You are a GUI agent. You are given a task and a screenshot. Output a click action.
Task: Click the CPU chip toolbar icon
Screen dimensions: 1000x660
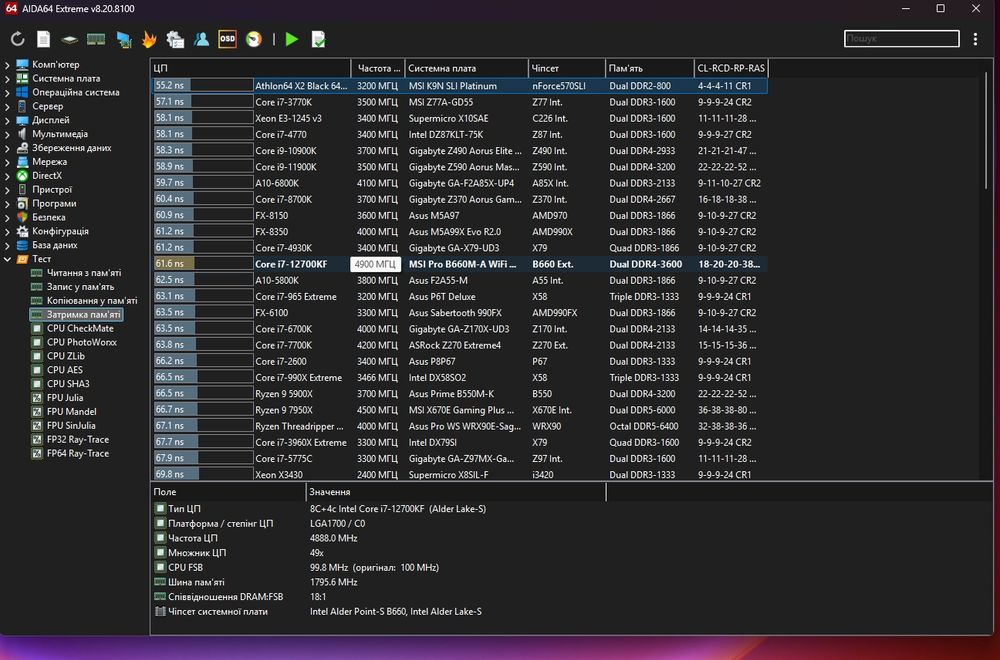70,40
